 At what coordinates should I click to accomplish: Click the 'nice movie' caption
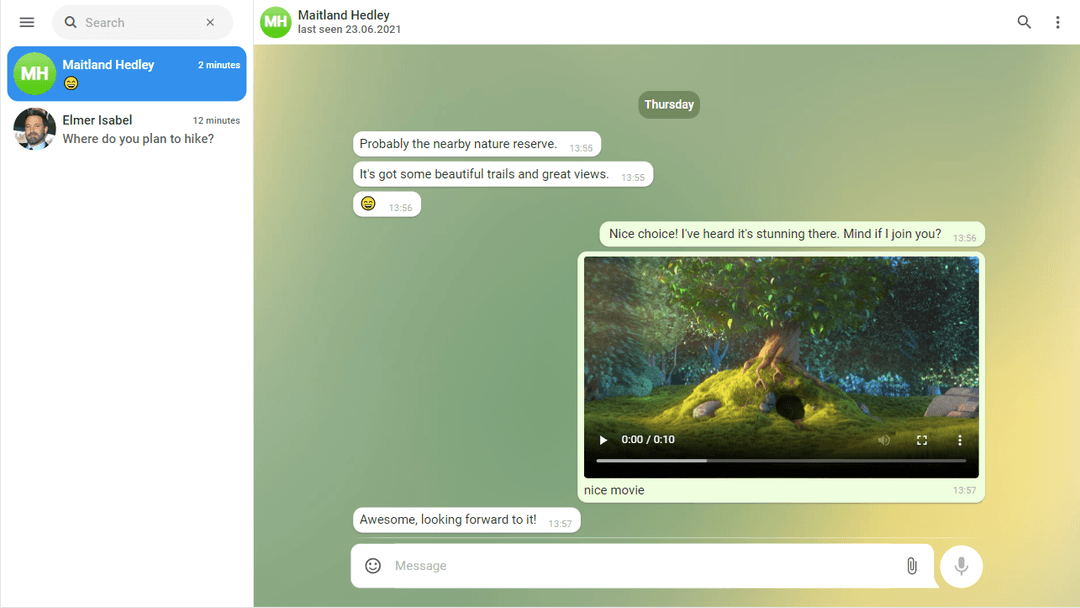[x=614, y=490]
